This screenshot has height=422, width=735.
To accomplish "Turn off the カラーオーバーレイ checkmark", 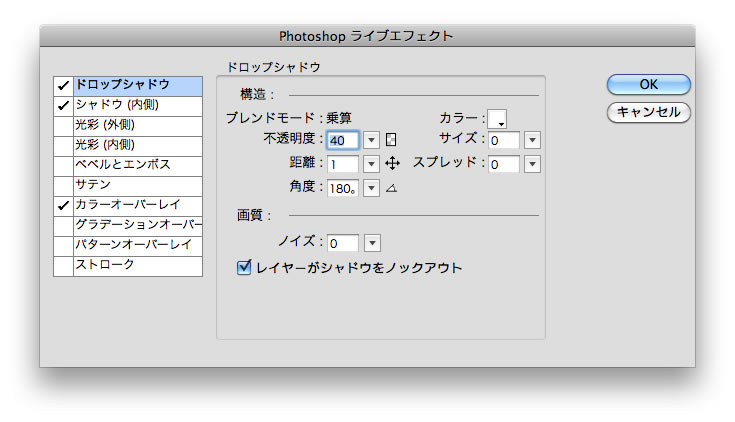I will pos(63,205).
